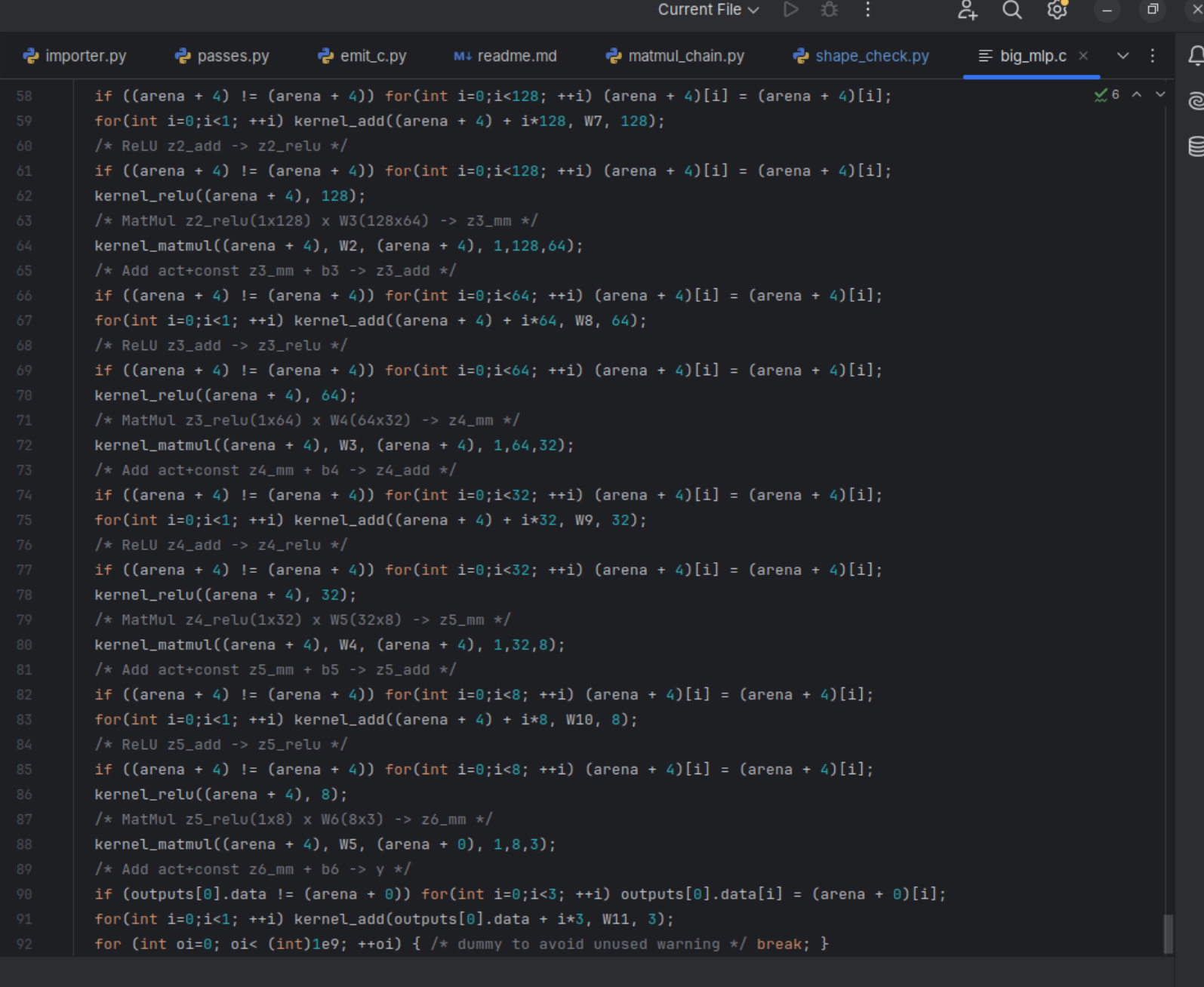This screenshot has width=1204, height=987.
Task: Click the editor vertical scrollbar thumb
Action: point(1169,933)
